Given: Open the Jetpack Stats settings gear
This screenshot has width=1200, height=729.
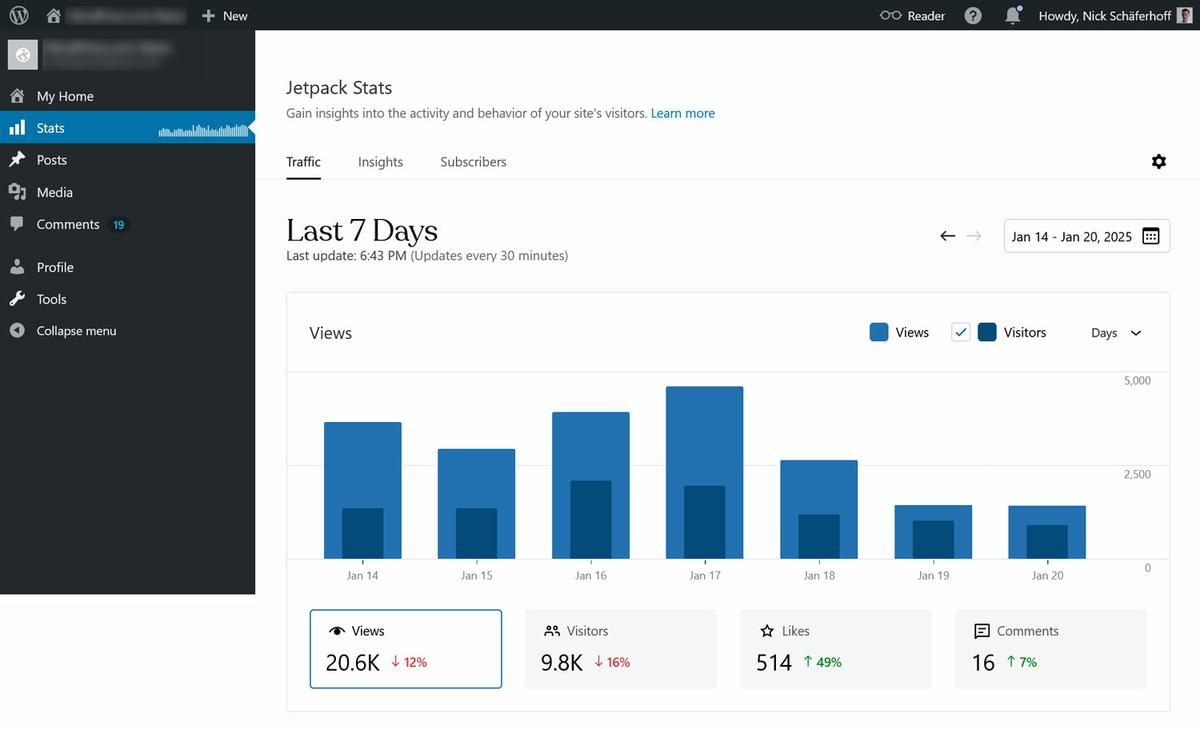Looking at the screenshot, I should coord(1158,161).
